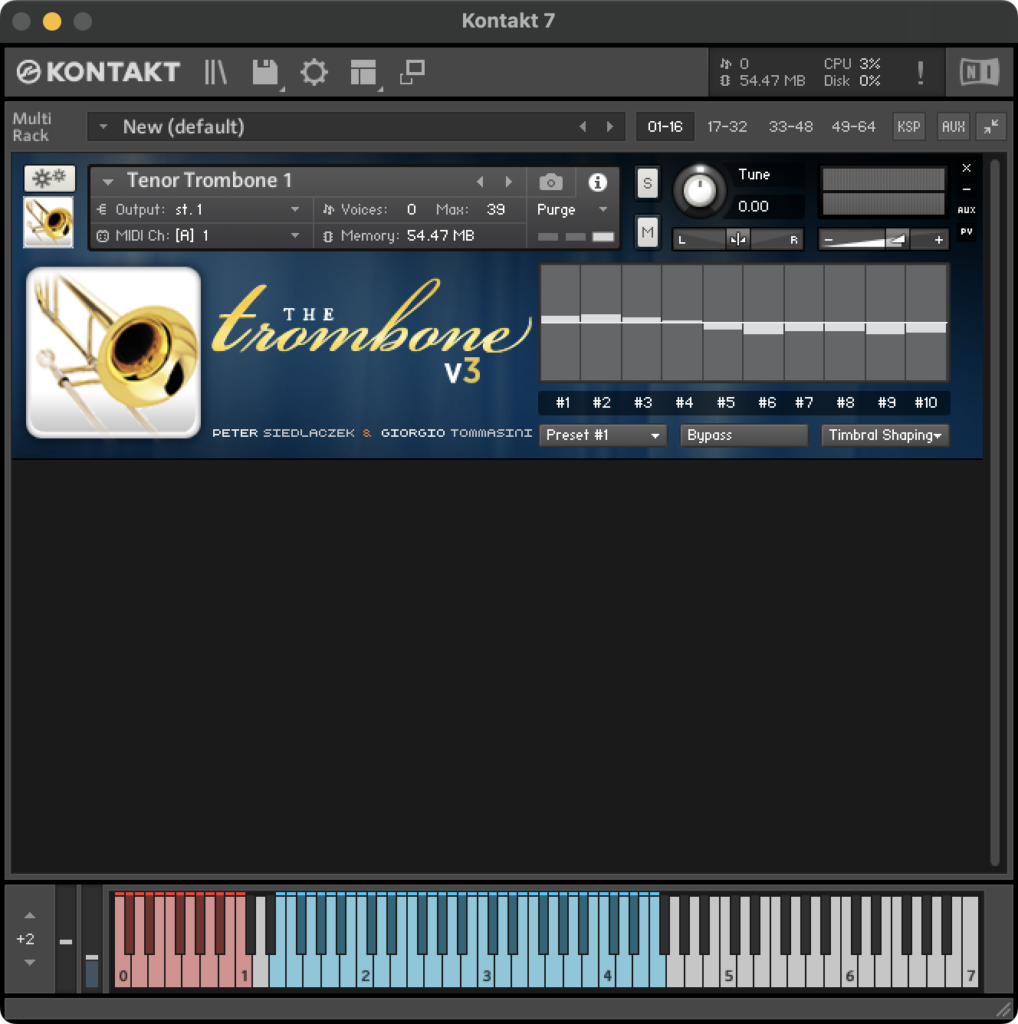Click the minimized view windows icon
Viewport: 1018px width, 1024px height.
(413, 72)
